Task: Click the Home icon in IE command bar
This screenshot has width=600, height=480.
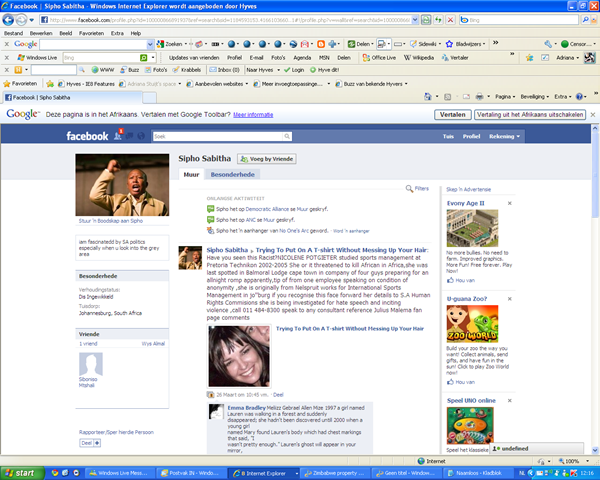Action: (428, 97)
